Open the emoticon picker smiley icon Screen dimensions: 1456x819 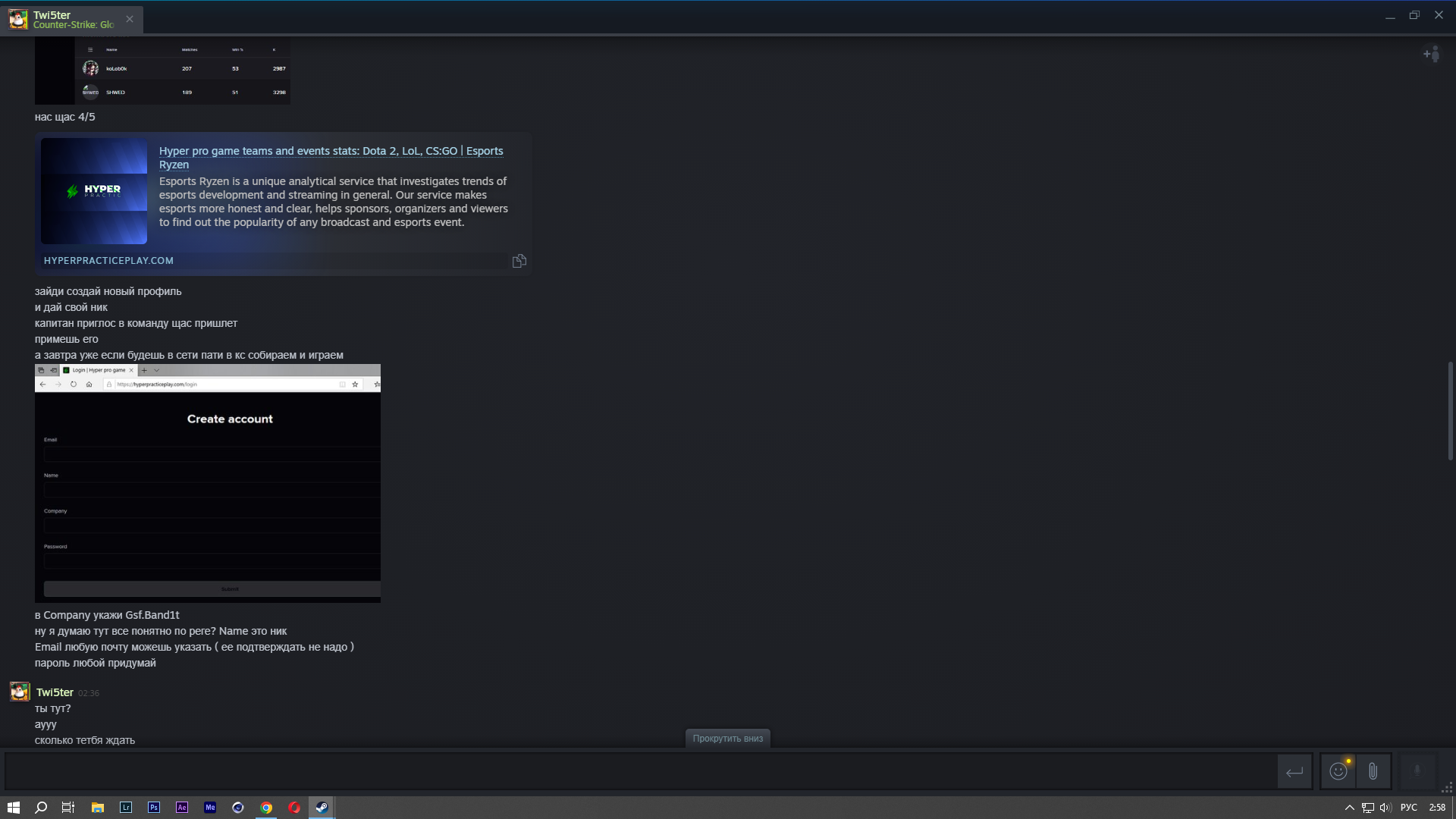click(1338, 772)
